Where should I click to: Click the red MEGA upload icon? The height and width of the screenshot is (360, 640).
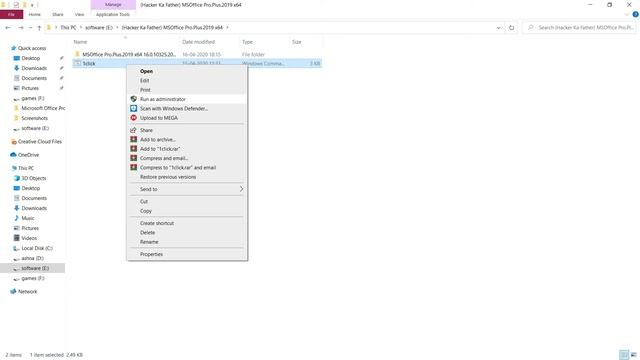[133, 118]
